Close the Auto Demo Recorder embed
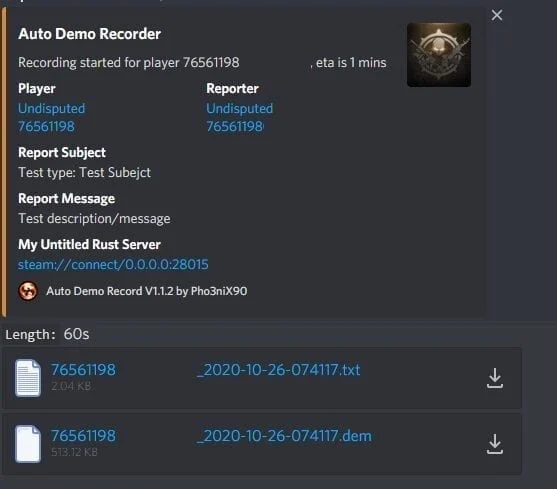Viewport: 557px width, 489px height. point(497,15)
